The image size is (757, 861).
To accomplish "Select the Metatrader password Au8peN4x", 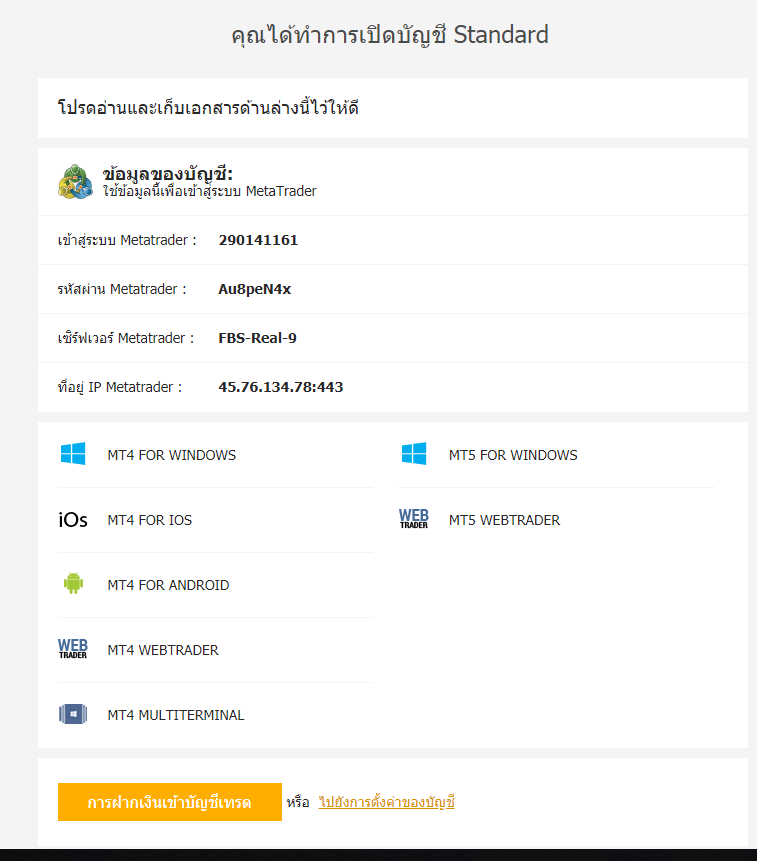I will [255, 289].
